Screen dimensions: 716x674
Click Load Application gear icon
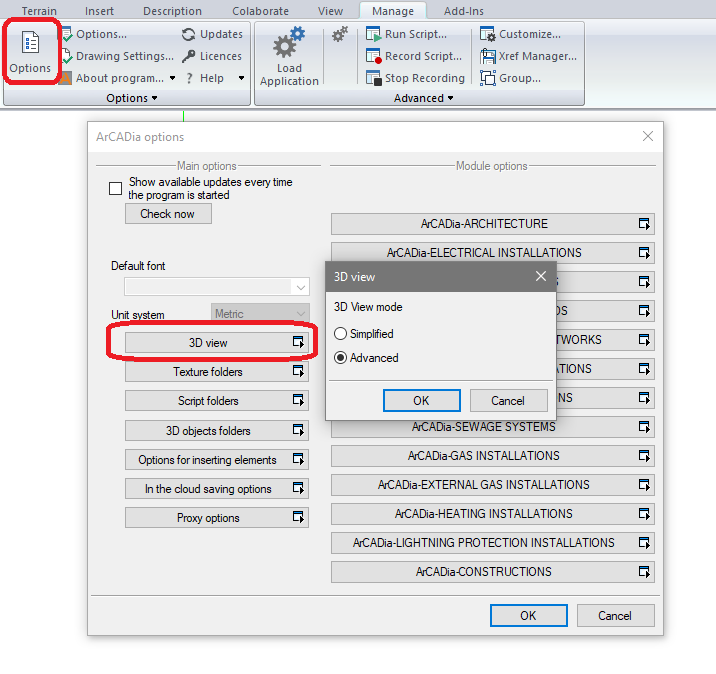(x=289, y=42)
